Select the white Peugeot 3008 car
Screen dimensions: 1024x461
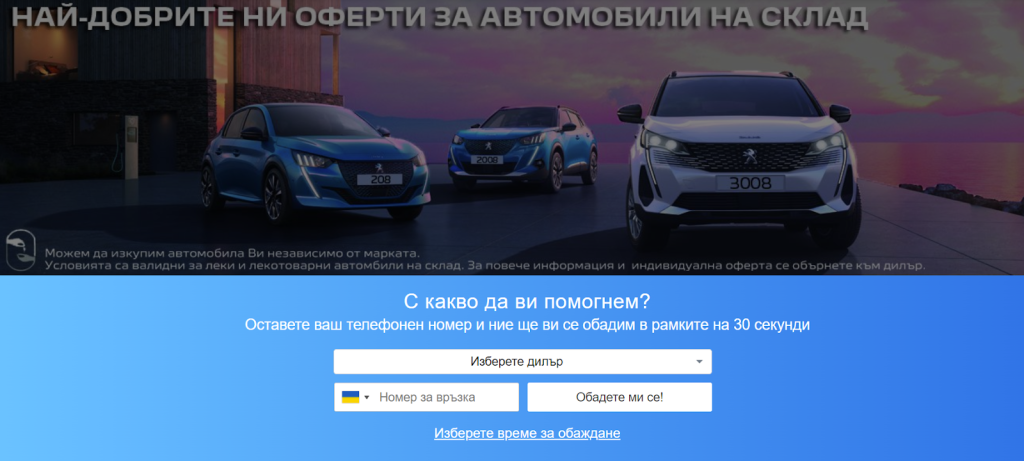coord(739,159)
